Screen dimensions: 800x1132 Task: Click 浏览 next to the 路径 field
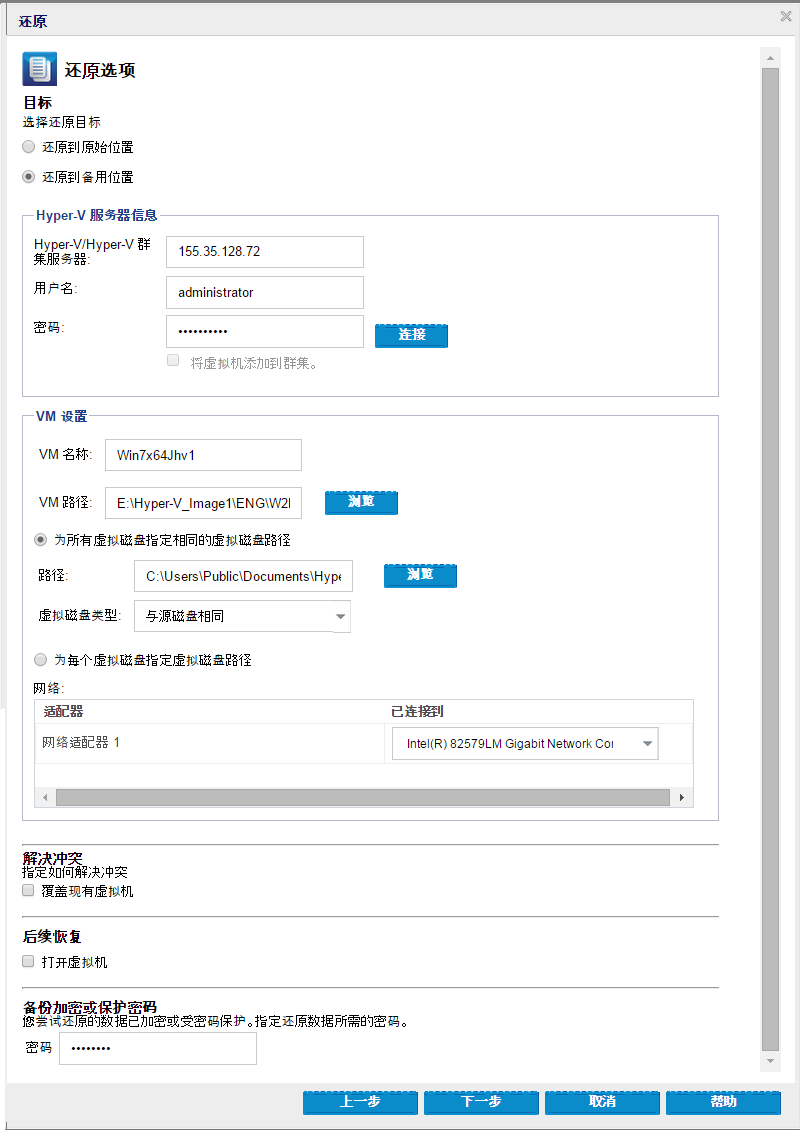pos(420,576)
